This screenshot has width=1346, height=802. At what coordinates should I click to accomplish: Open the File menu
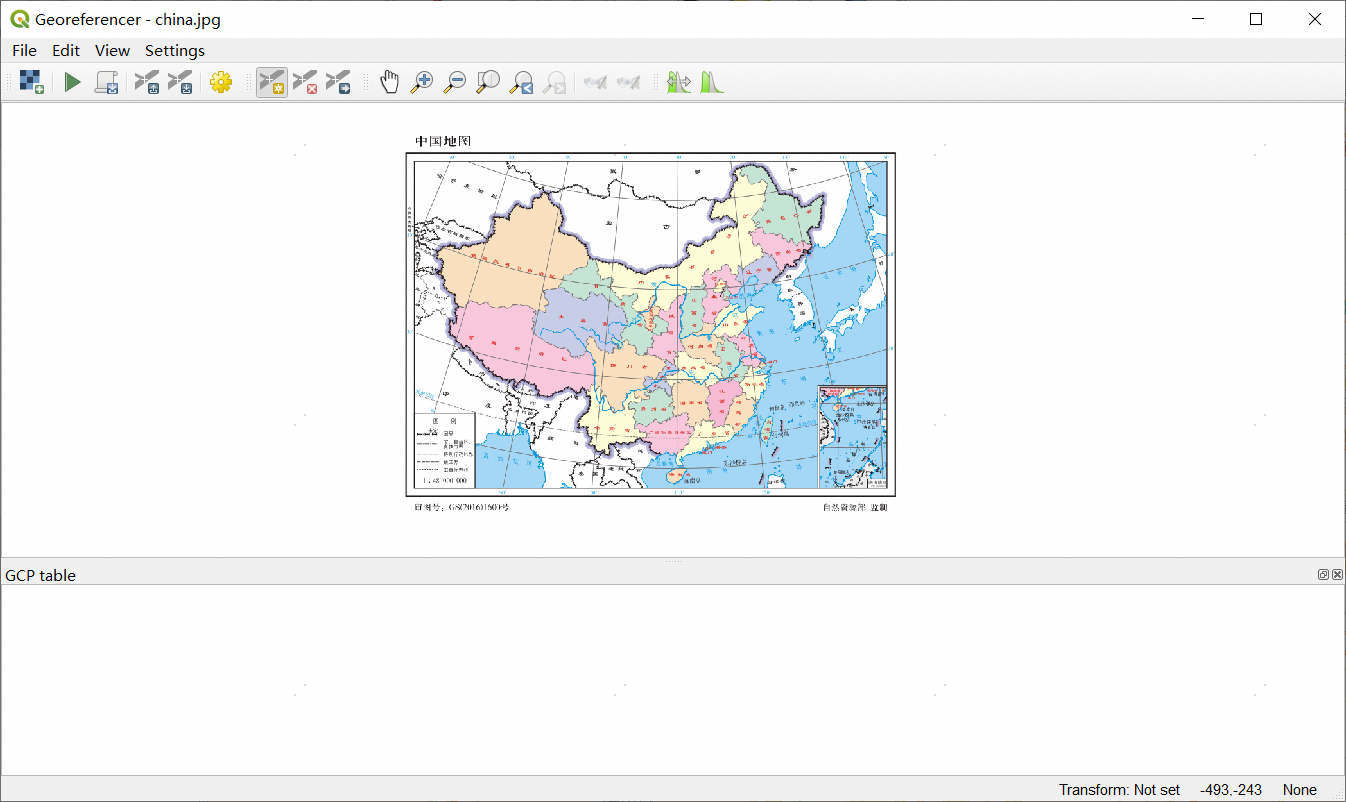24,50
